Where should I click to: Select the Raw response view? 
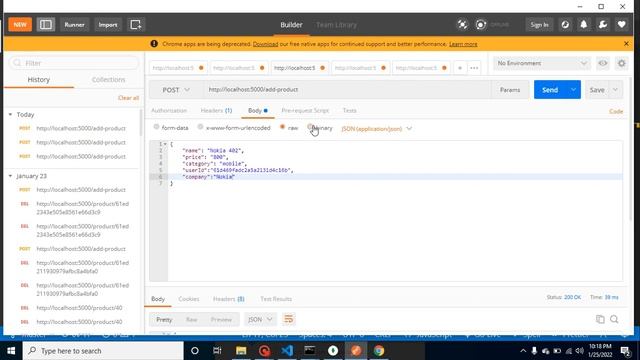click(191, 320)
